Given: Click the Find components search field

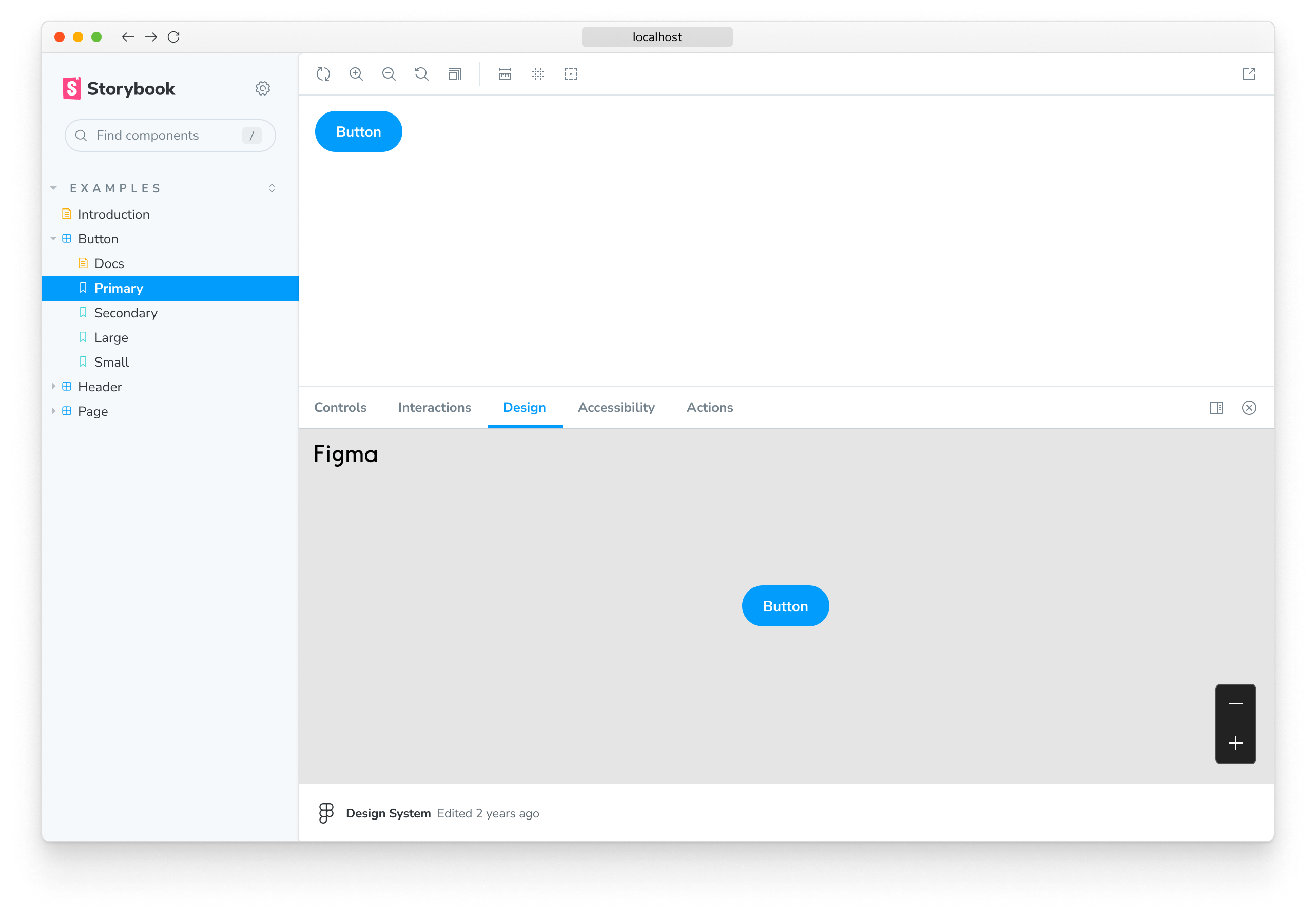Looking at the screenshot, I should (x=160, y=135).
